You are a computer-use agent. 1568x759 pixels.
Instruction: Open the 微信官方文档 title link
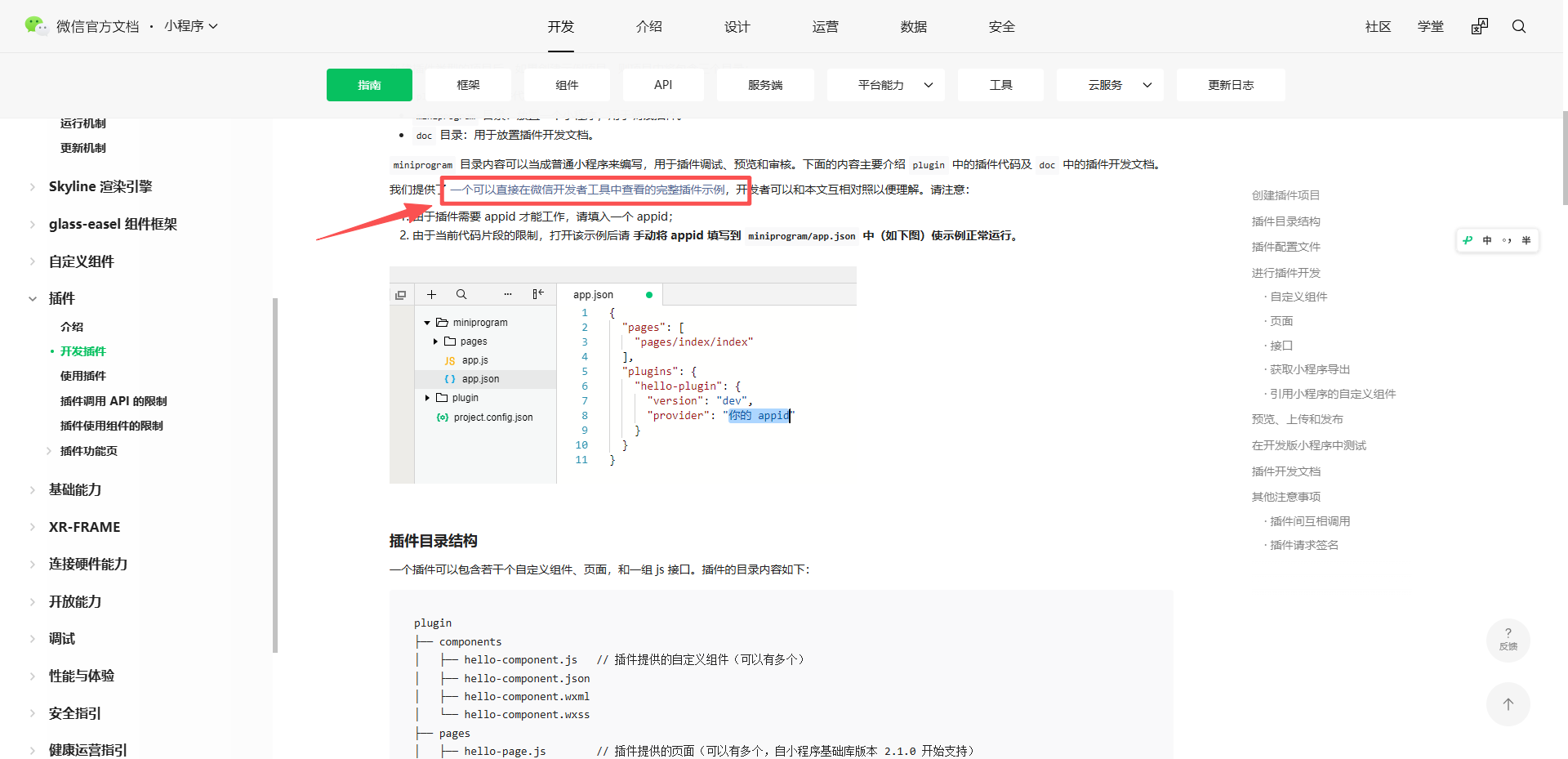[x=98, y=26]
